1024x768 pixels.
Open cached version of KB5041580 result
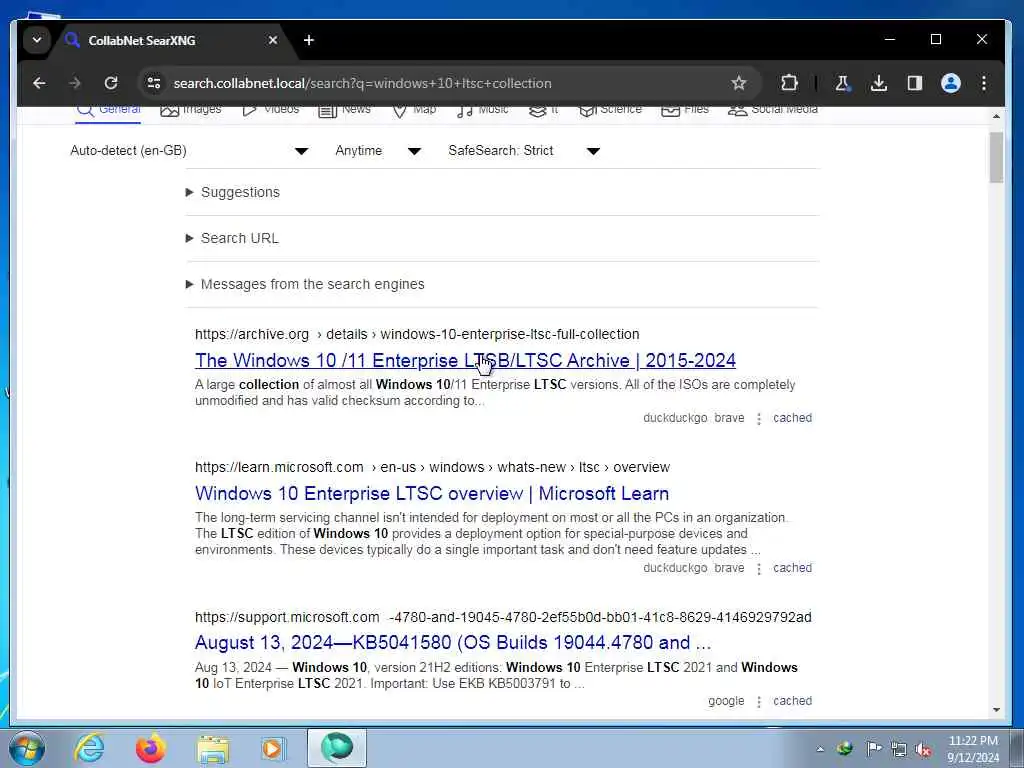point(792,701)
